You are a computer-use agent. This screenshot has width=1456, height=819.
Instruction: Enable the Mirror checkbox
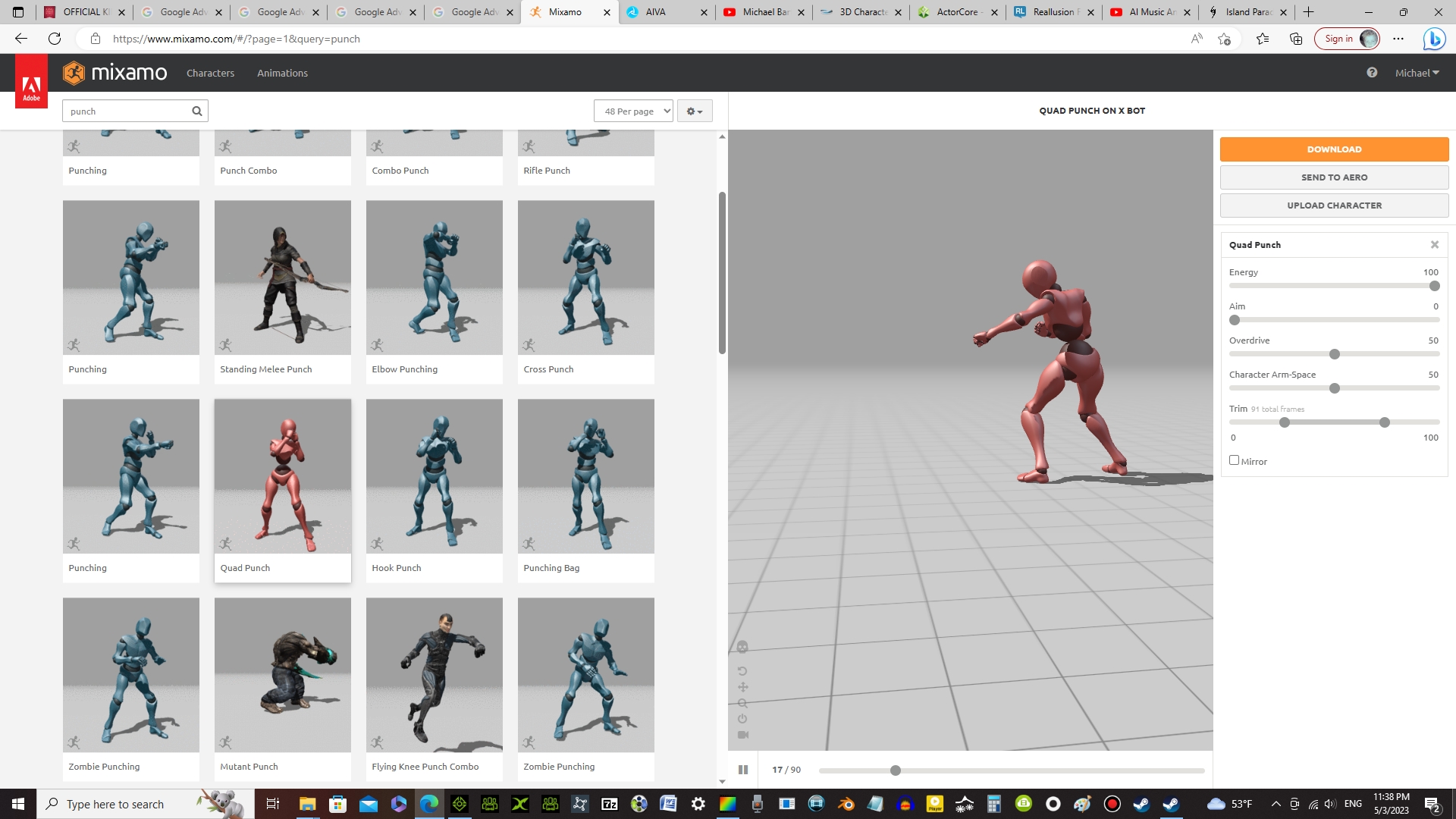[x=1234, y=460]
